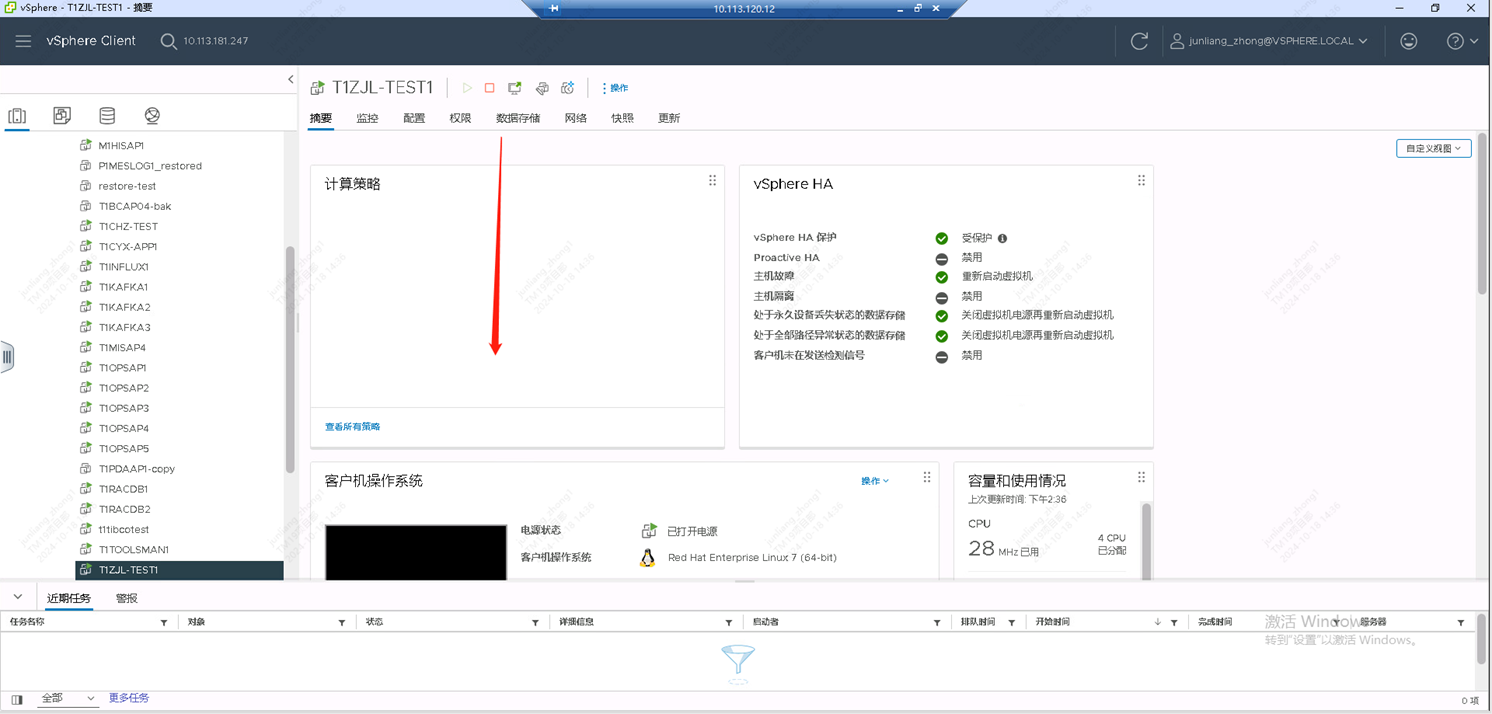1492x714 pixels.
Task: Open VMs and Templates inventory view icon
Action: 62,116
